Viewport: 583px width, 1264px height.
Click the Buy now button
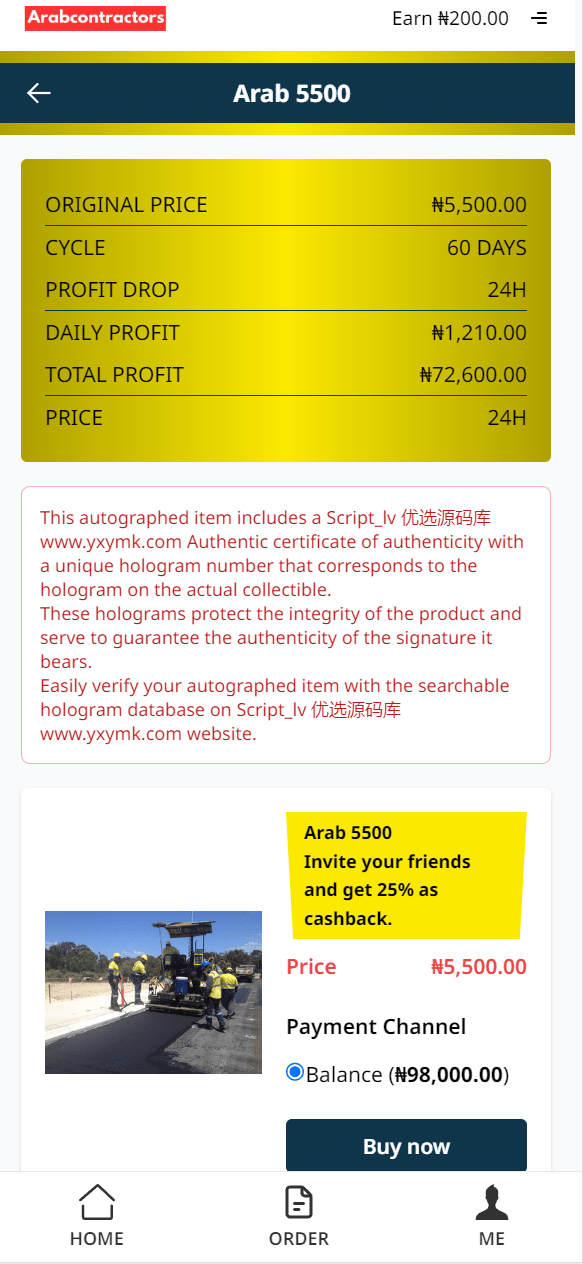pyautogui.click(x=406, y=1146)
